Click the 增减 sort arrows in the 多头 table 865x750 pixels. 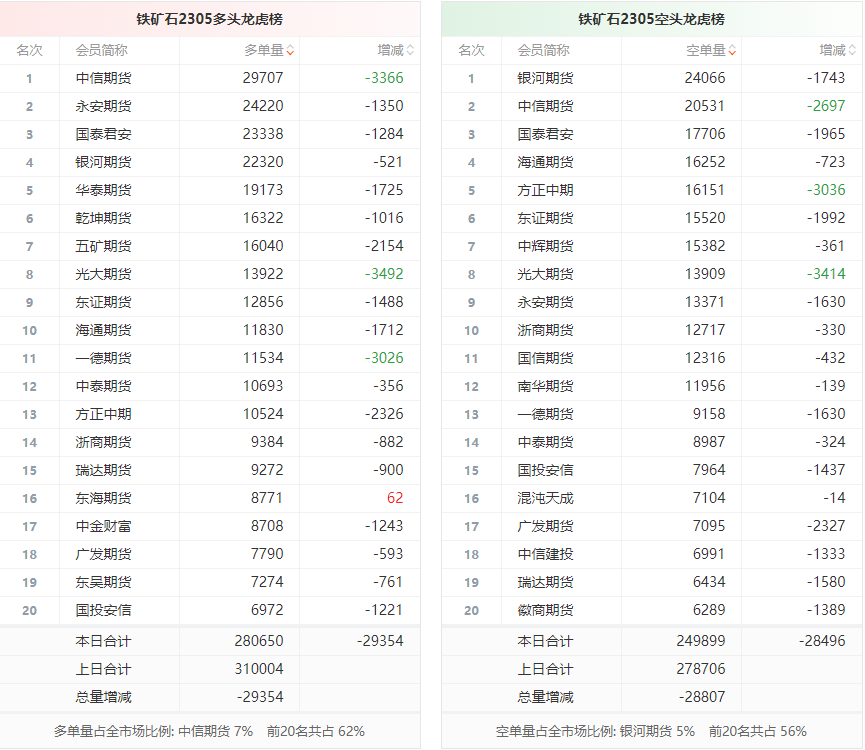click(x=410, y=51)
